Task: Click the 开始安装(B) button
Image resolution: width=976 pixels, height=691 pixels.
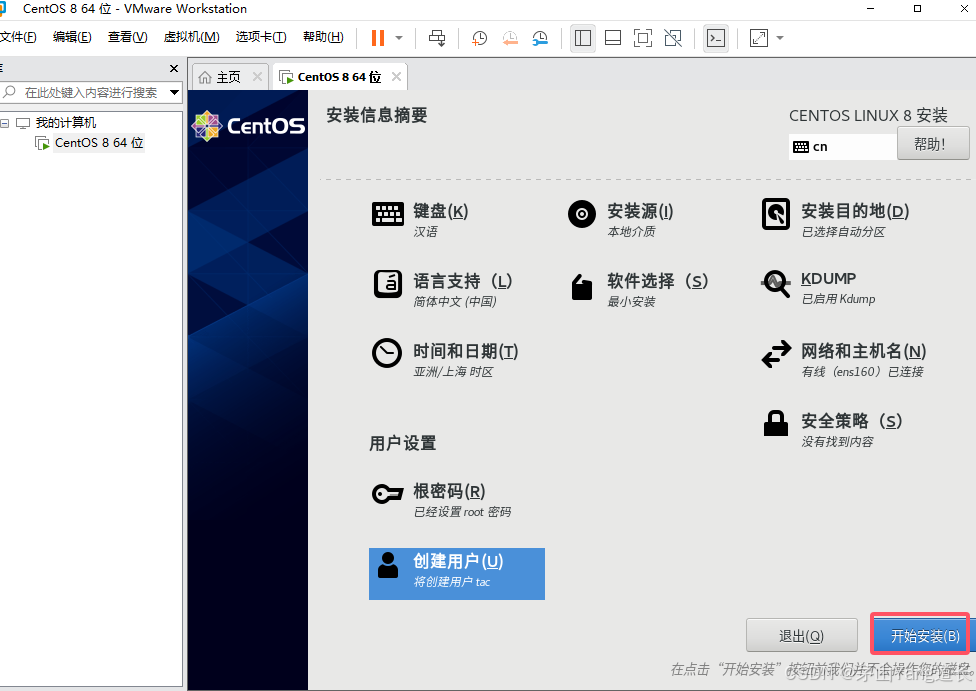Action: (923, 636)
